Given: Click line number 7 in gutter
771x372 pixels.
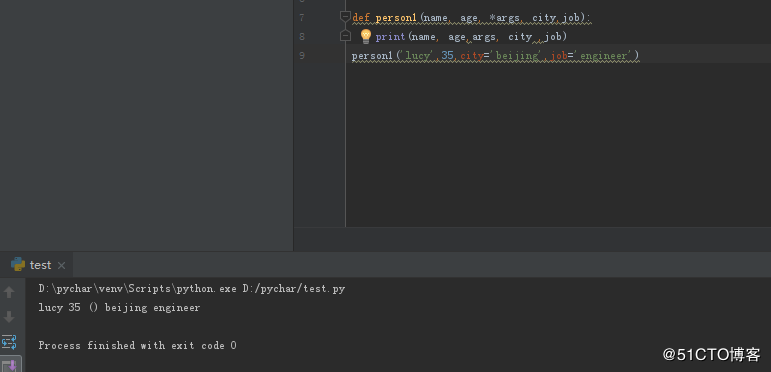Looking at the screenshot, I should 301,18.
